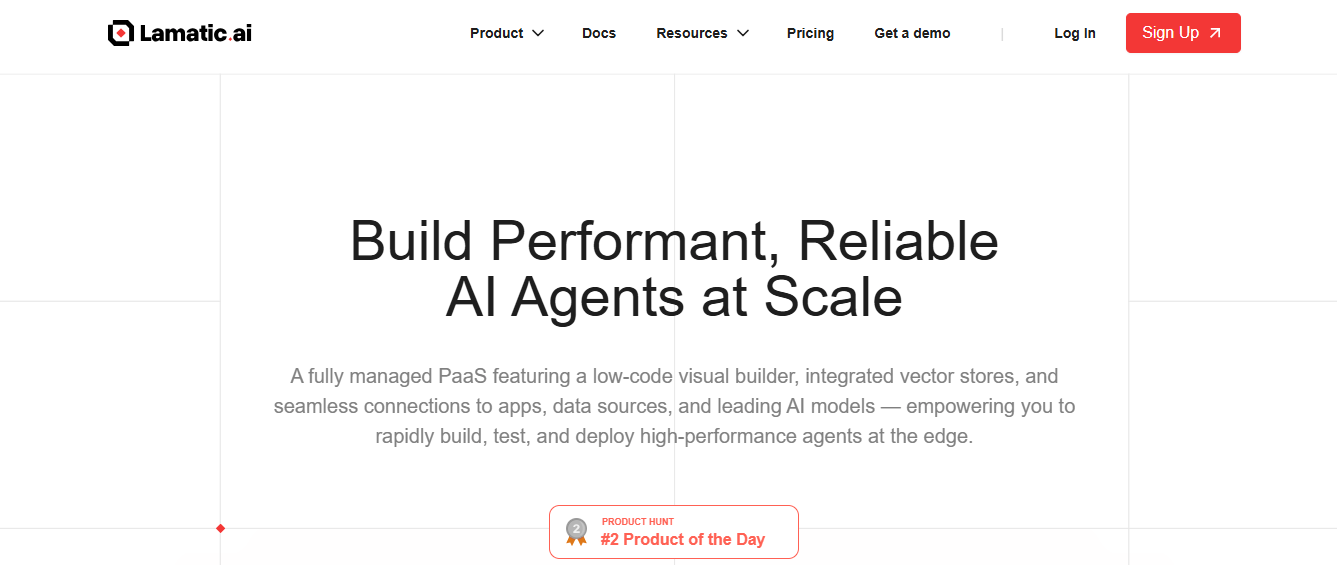Click the Build Performant, Reliable headline line
The image size is (1337, 565).
[x=674, y=241]
